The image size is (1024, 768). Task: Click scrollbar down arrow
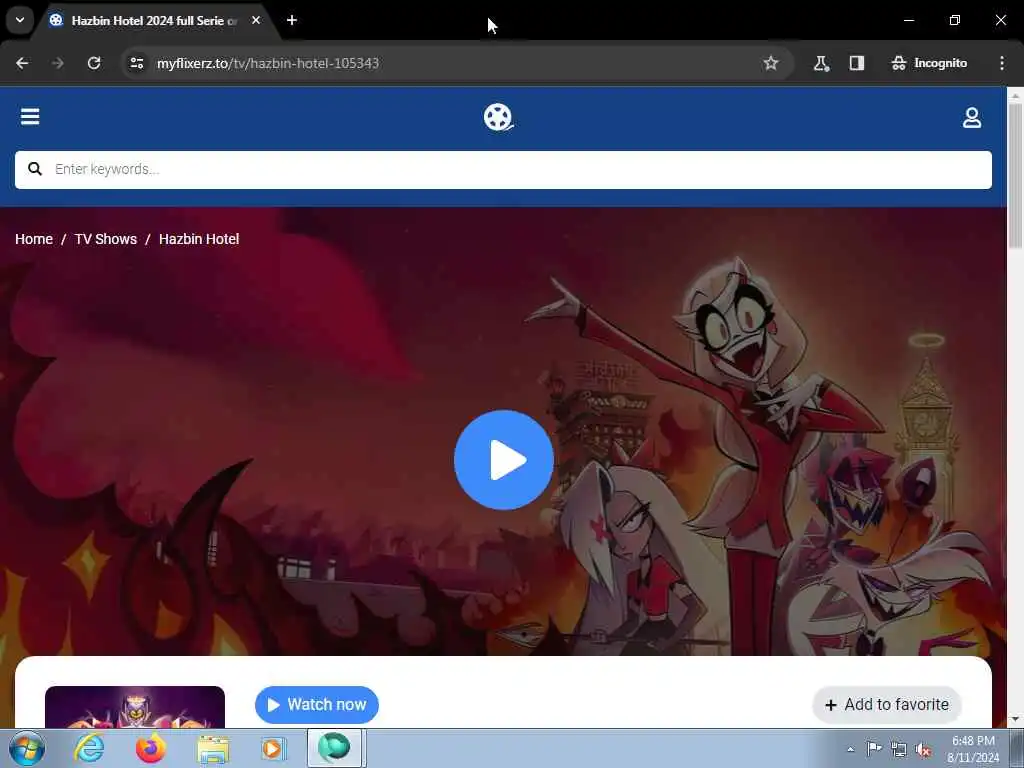(x=1015, y=720)
